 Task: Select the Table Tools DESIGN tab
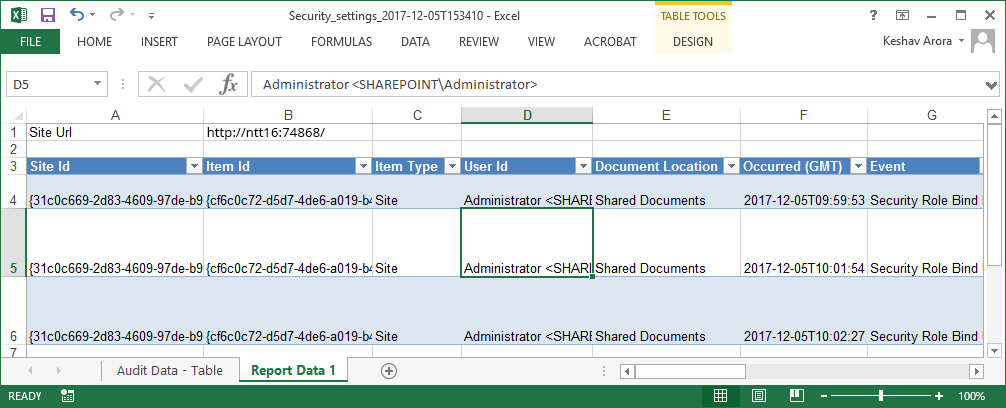[x=693, y=42]
